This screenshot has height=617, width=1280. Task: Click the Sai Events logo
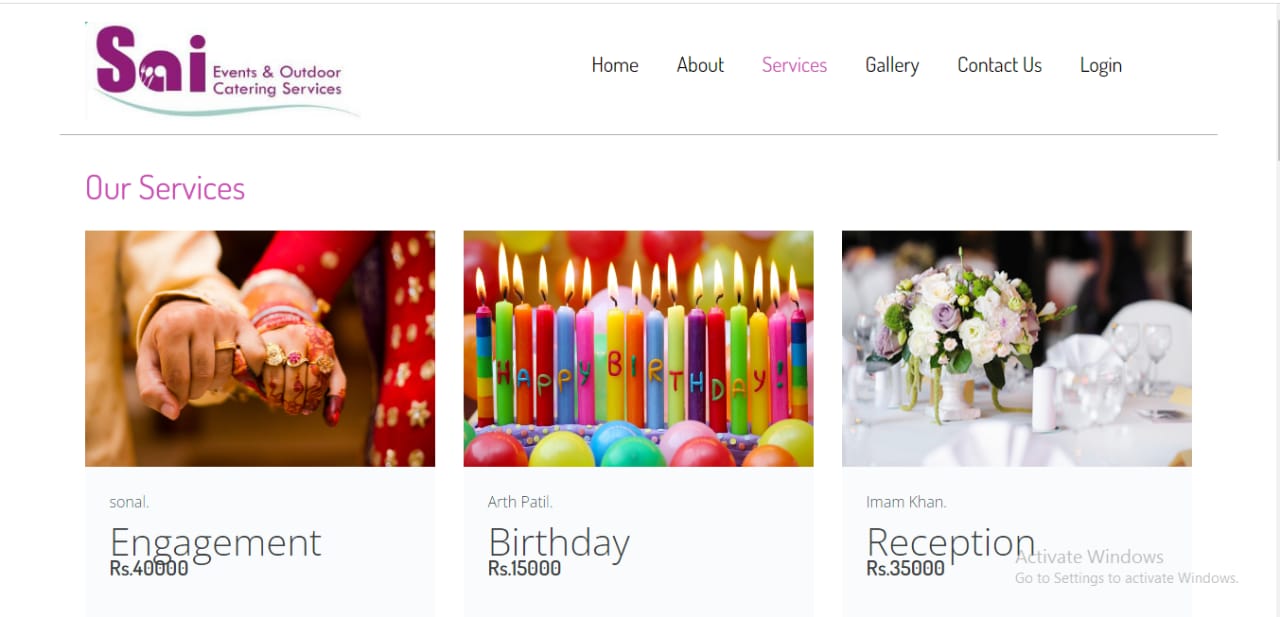[222, 70]
